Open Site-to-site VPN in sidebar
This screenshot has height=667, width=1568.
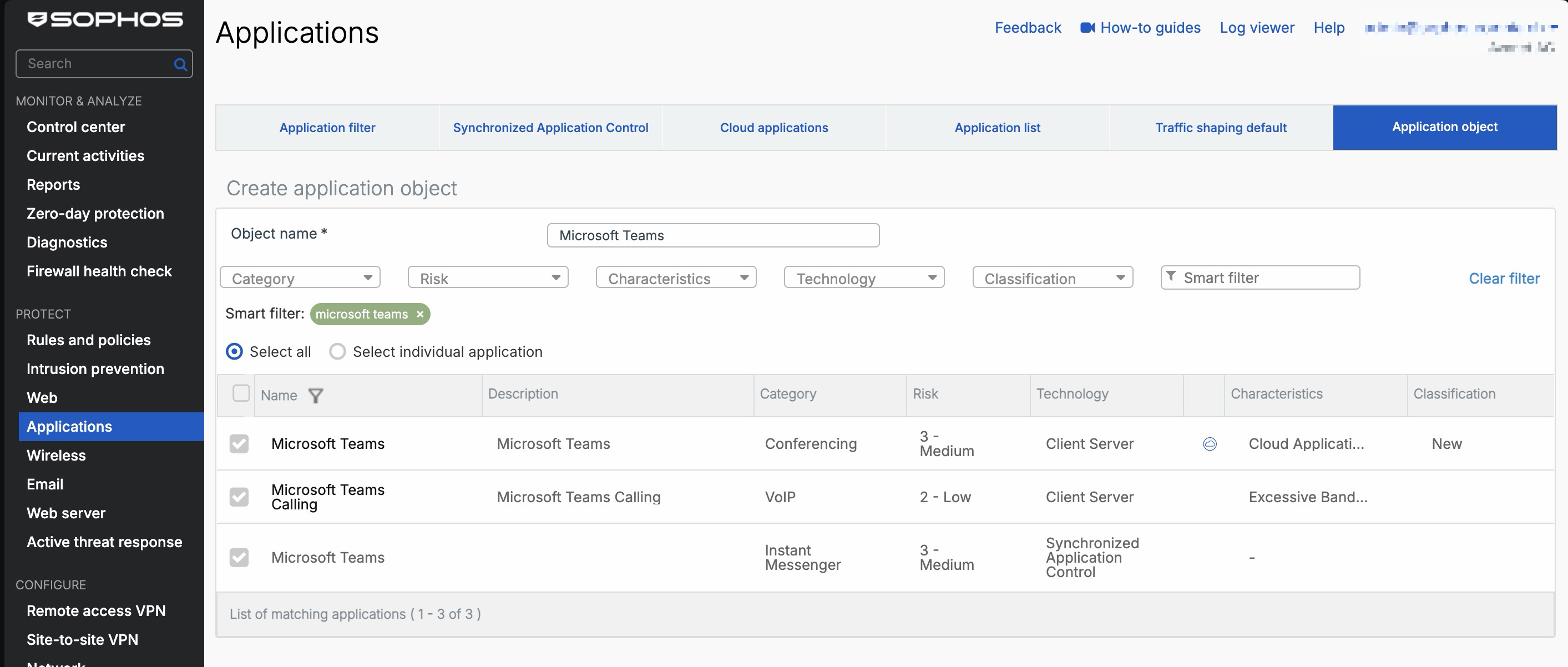tap(83, 640)
